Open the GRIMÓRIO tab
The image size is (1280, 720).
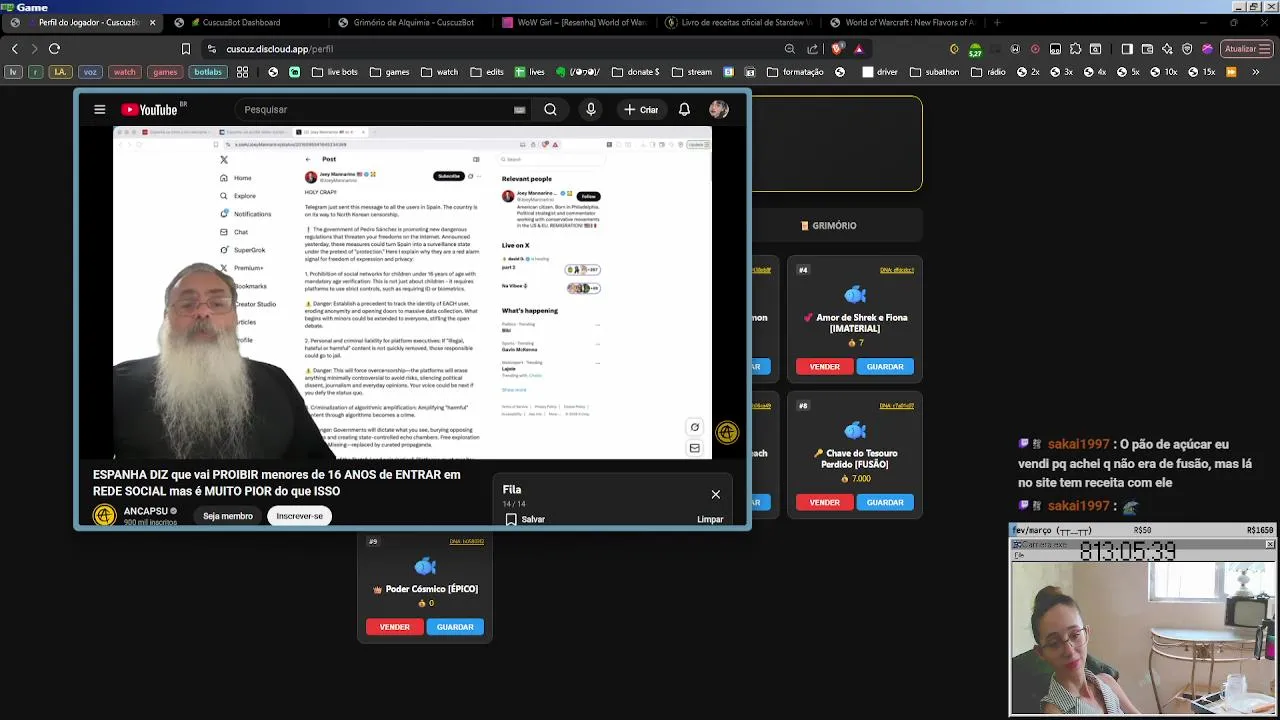coord(828,225)
